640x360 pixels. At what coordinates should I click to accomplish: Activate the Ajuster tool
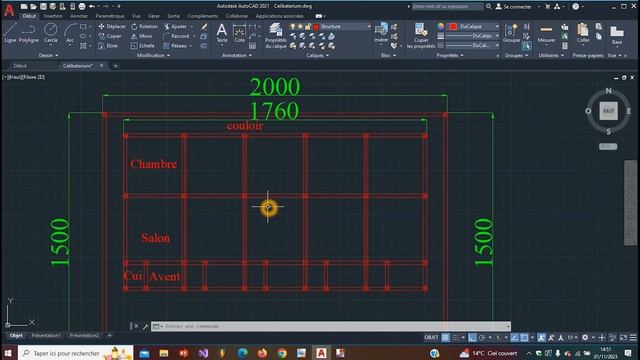176,27
